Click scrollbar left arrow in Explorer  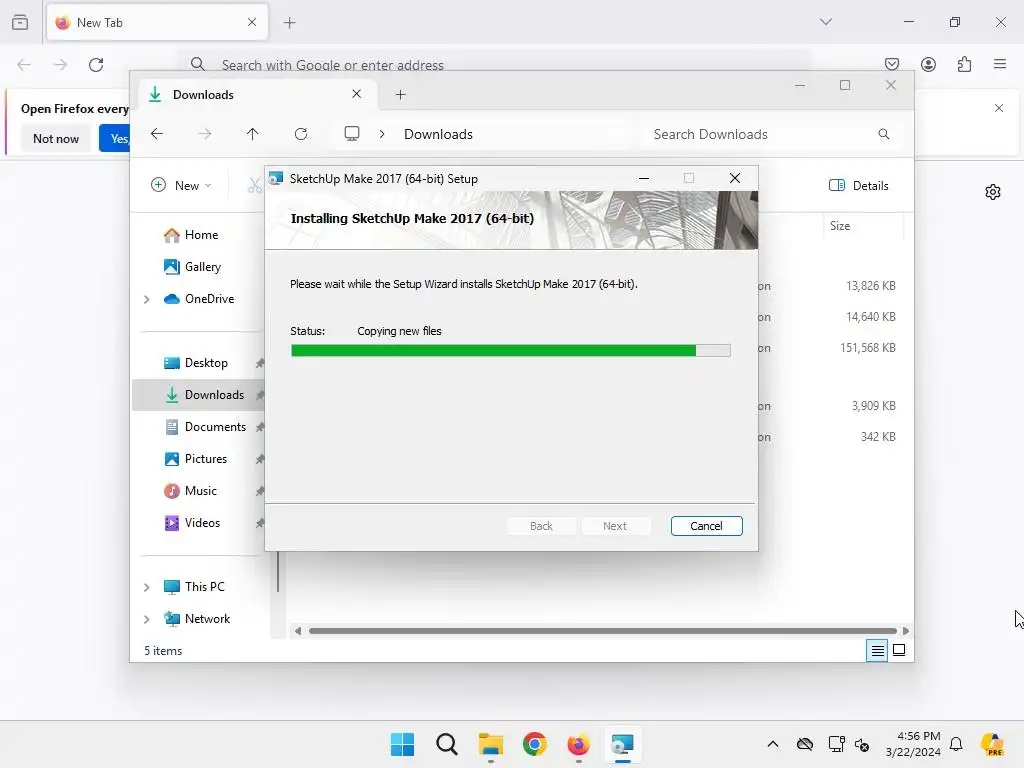tap(298, 631)
